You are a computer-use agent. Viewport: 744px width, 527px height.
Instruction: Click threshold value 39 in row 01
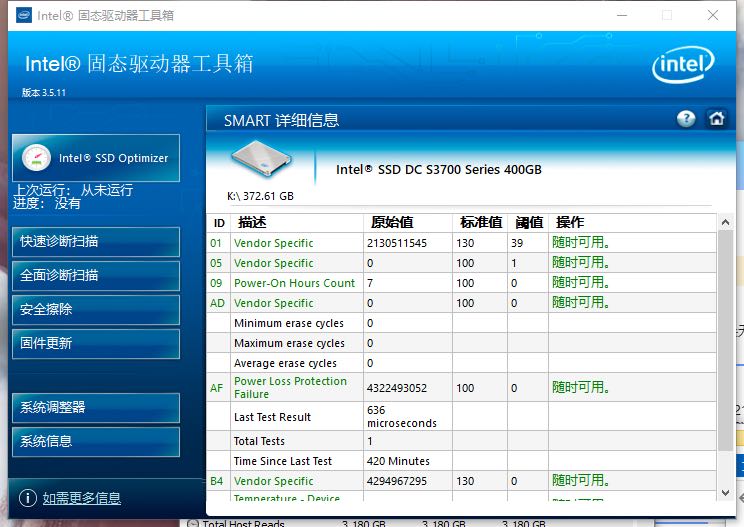point(517,243)
